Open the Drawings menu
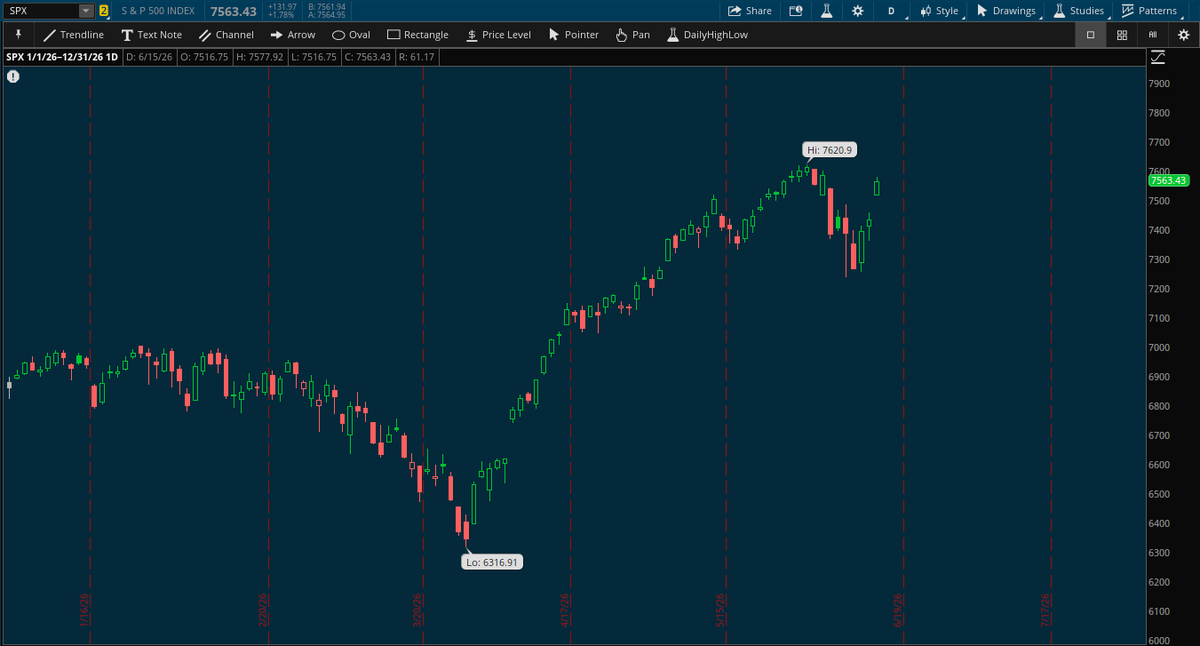The image size is (1200, 646). point(1007,11)
